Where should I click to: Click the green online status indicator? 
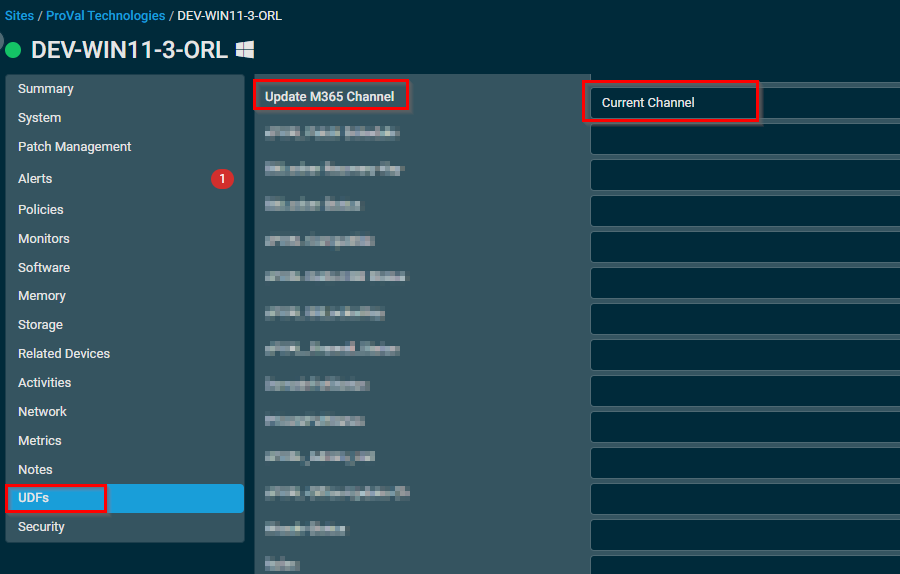pos(13,50)
